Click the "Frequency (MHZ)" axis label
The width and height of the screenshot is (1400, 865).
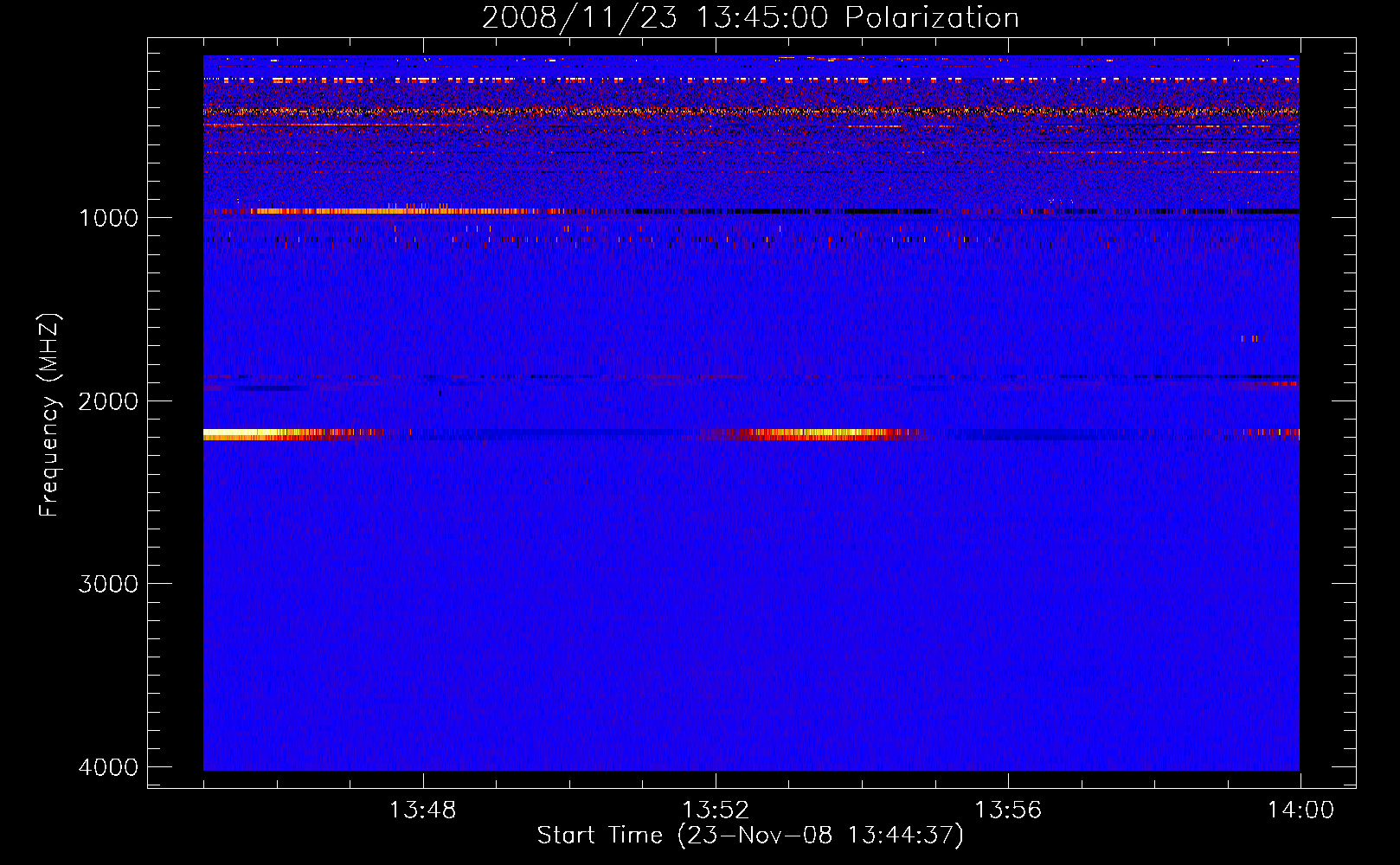point(50,414)
